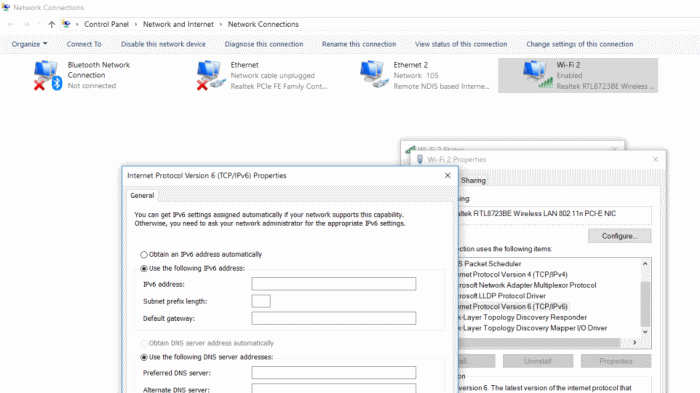Select Link-Layer Topology Discovery Mapper I/O Driver
The width and height of the screenshot is (700, 393).
coord(533,328)
